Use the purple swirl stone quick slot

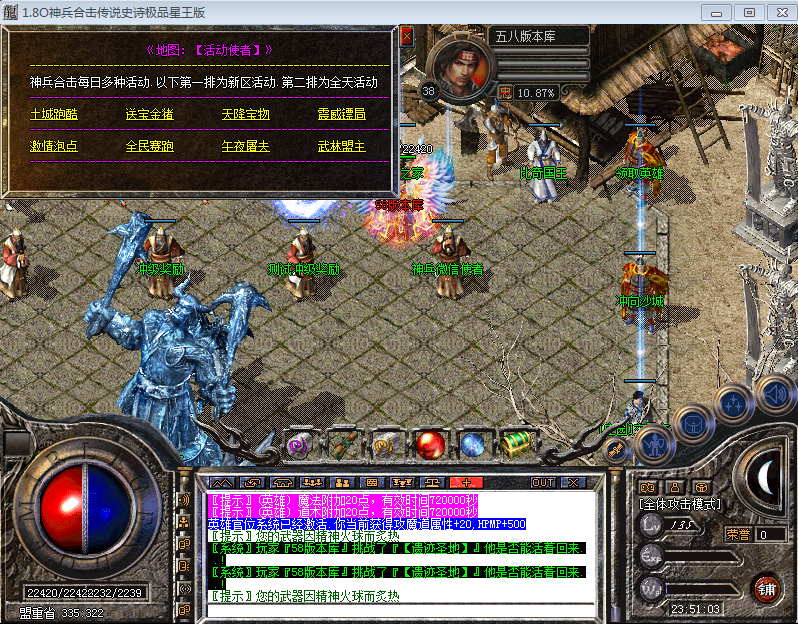click(x=301, y=445)
